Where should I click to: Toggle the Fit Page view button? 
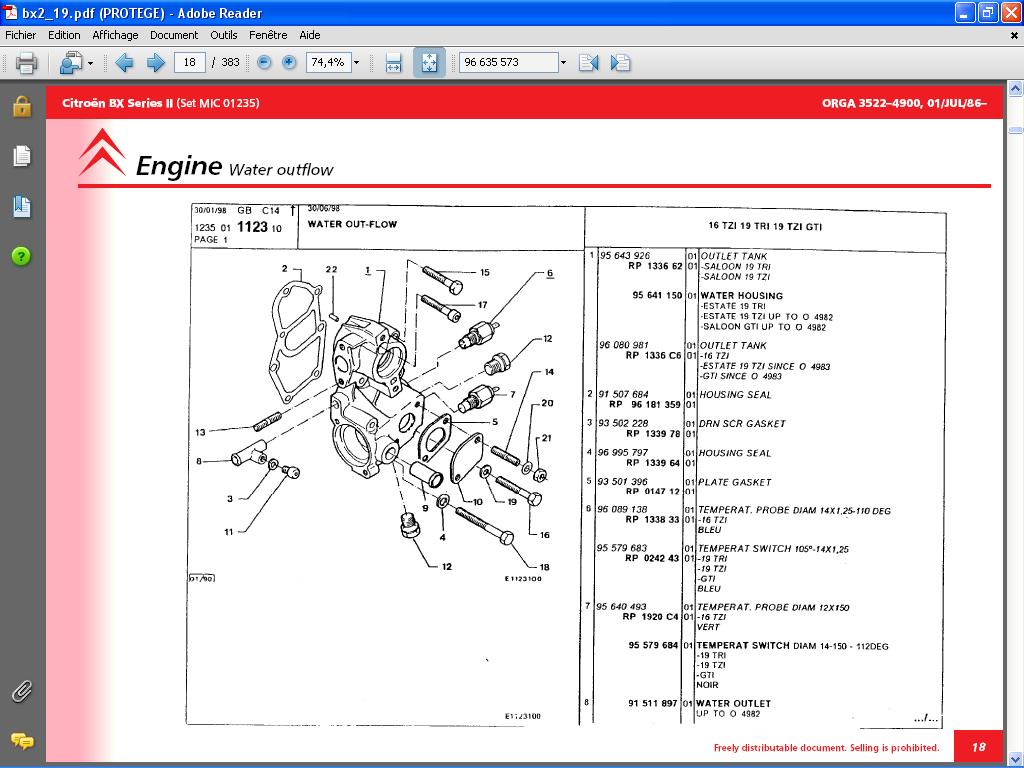coord(428,63)
